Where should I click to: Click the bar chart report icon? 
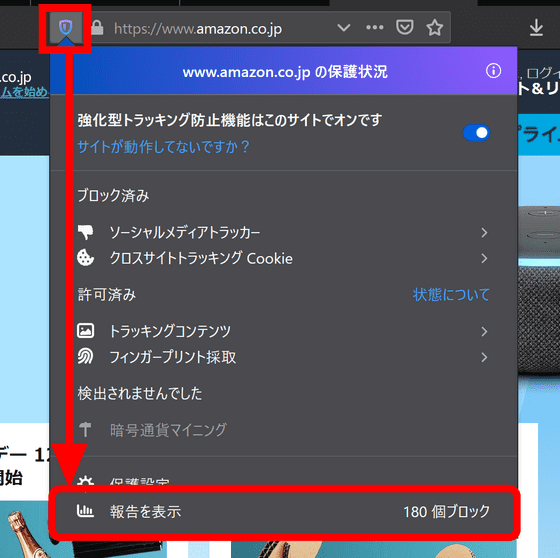pyautogui.click(x=85, y=511)
